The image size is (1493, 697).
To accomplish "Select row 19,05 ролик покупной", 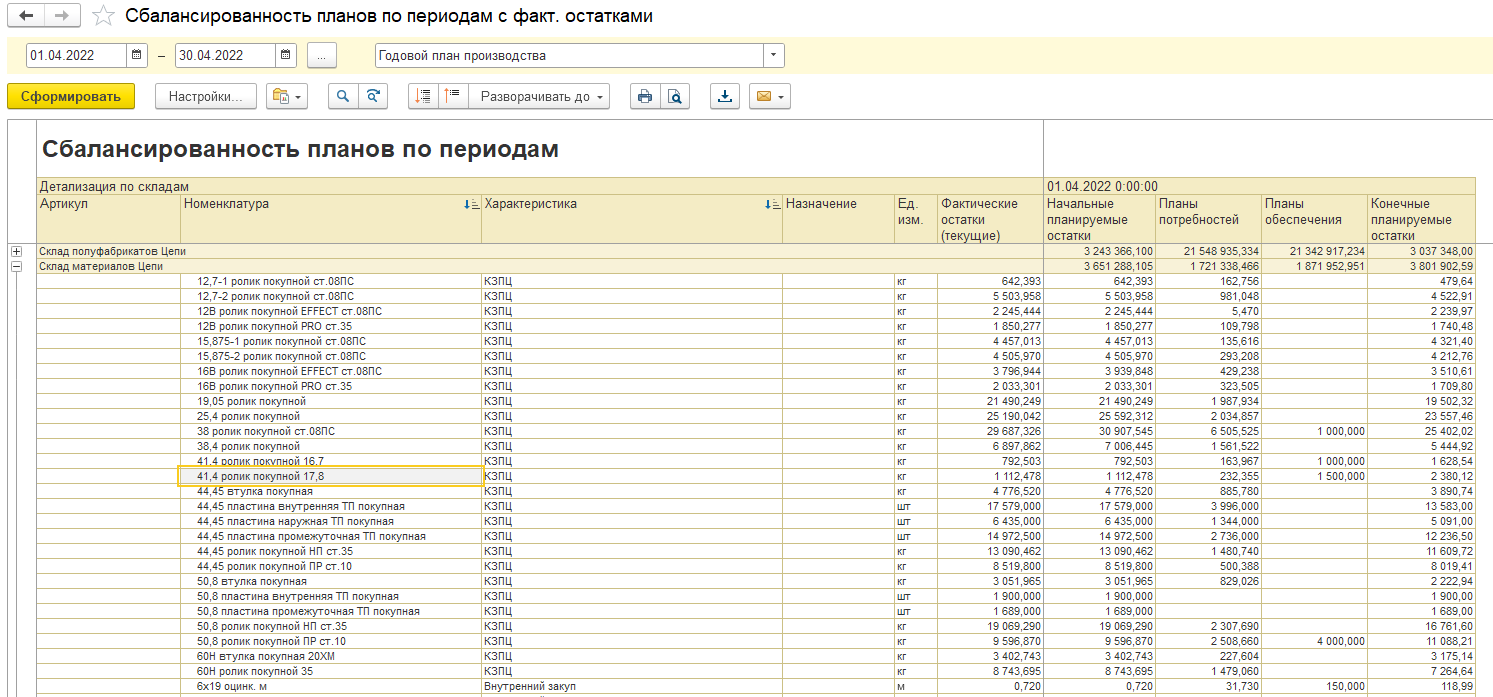I will pyautogui.click(x=252, y=401).
